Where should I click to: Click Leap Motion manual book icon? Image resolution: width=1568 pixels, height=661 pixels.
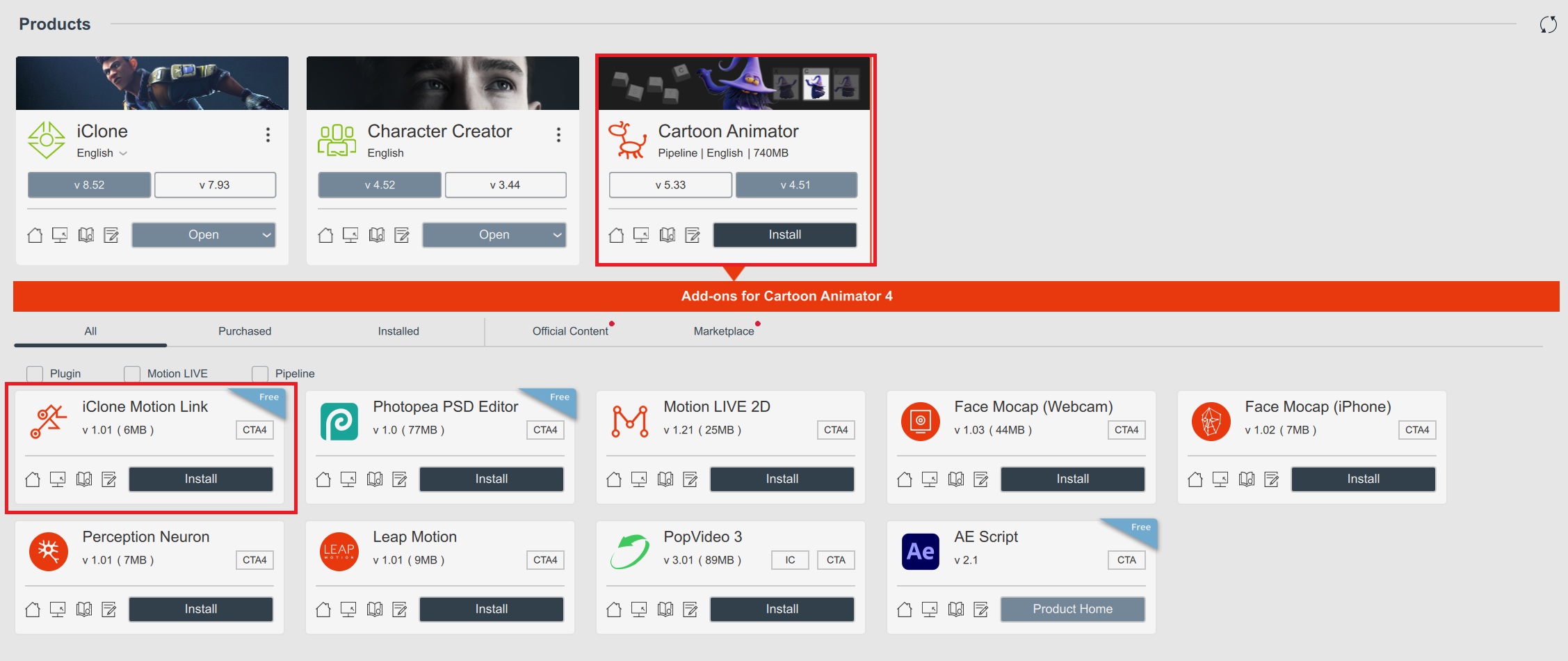coord(375,610)
